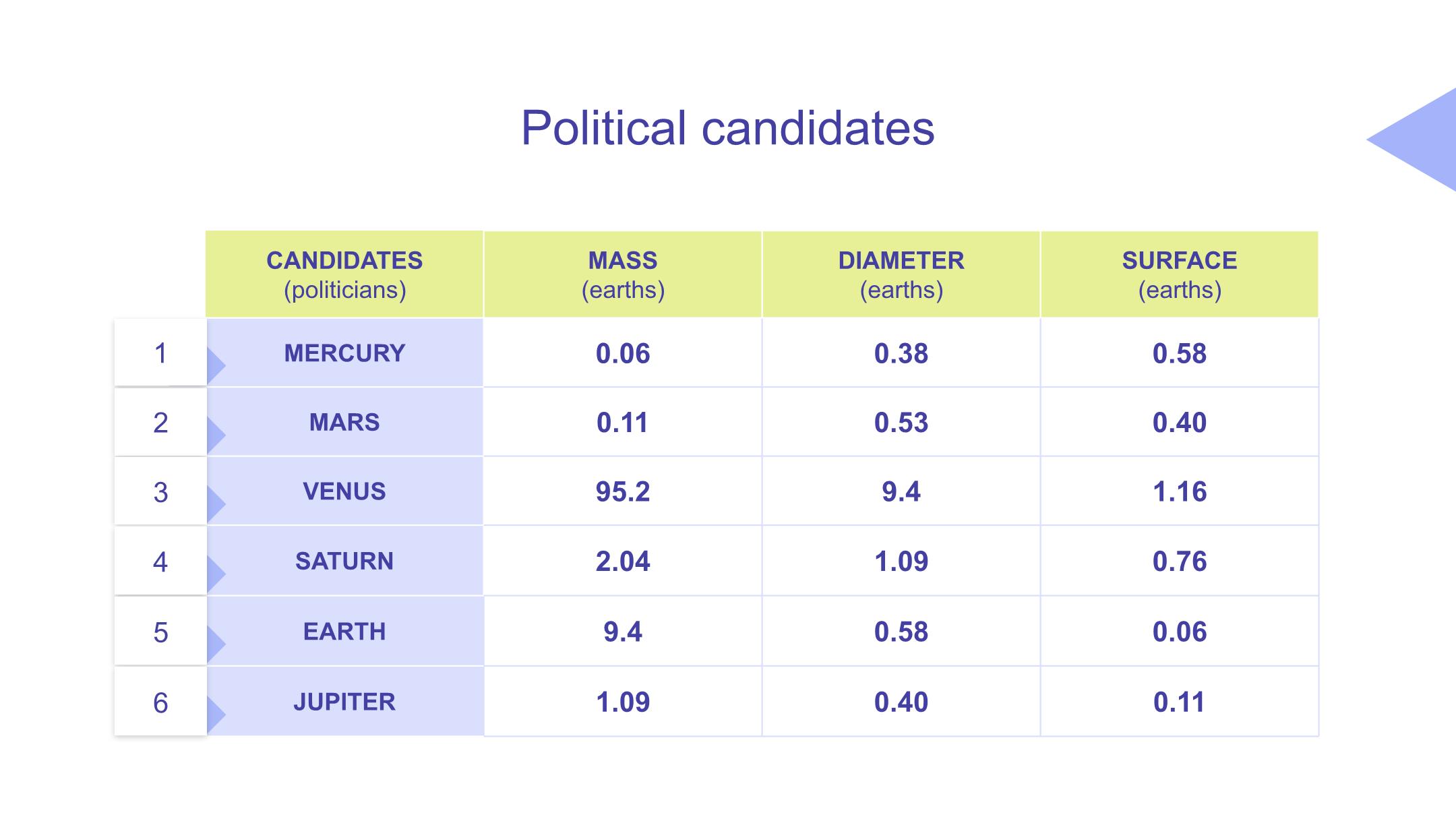Select Venus surface value 1.16
The image size is (1456, 819).
click(x=1180, y=491)
